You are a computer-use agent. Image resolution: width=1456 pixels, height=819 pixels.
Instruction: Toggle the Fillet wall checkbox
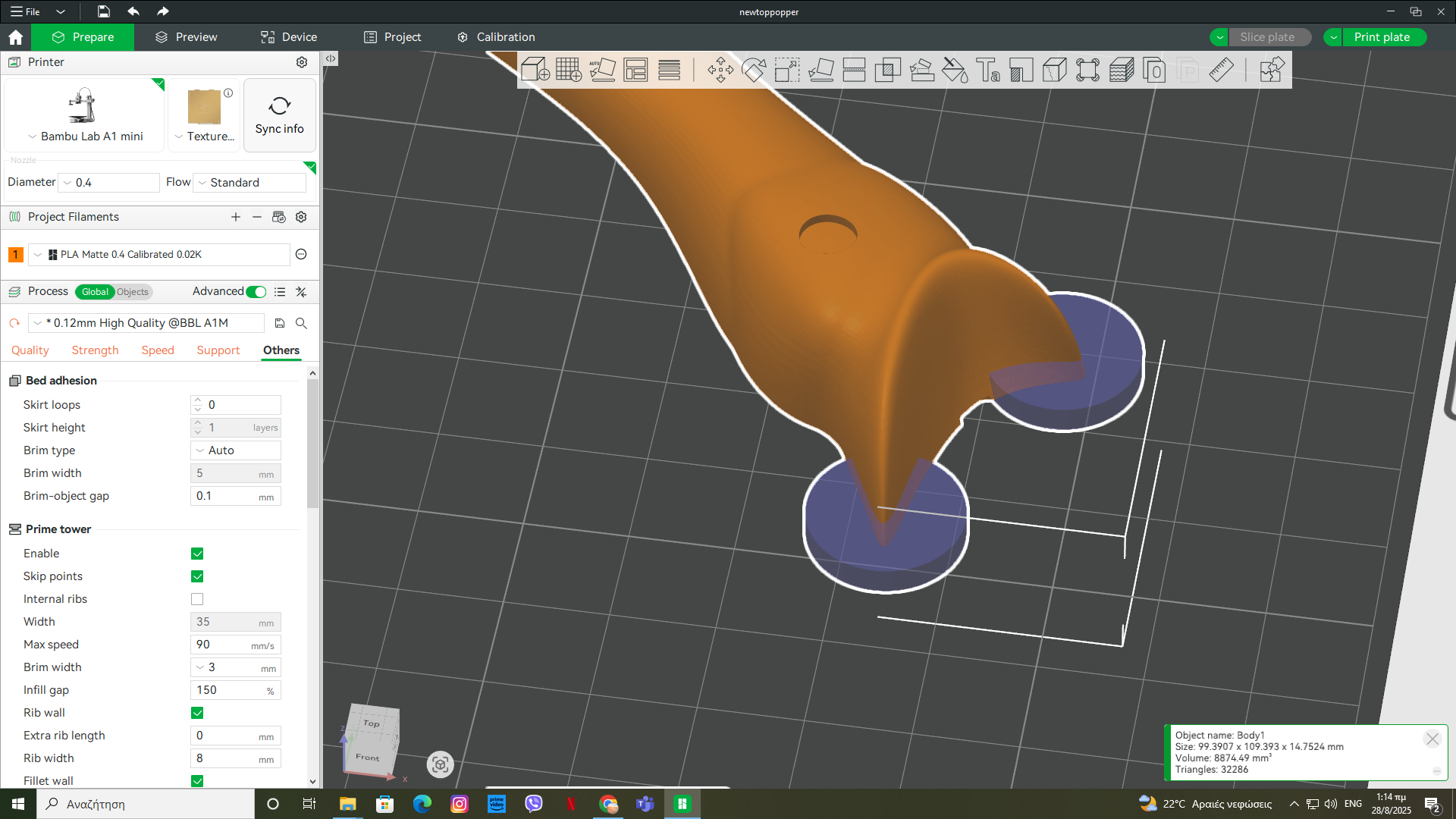click(x=197, y=781)
